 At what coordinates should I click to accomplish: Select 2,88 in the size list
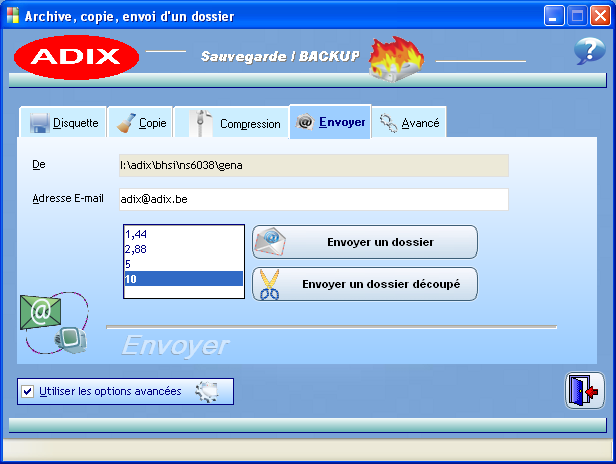[x=183, y=249]
